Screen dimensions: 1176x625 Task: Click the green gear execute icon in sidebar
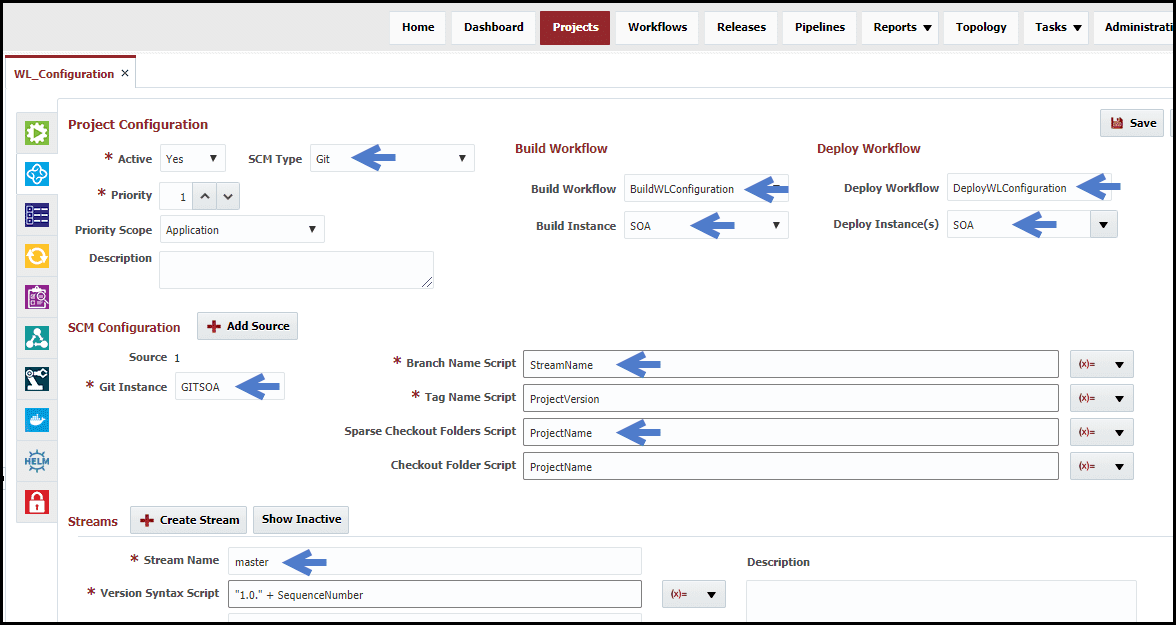[x=37, y=134]
